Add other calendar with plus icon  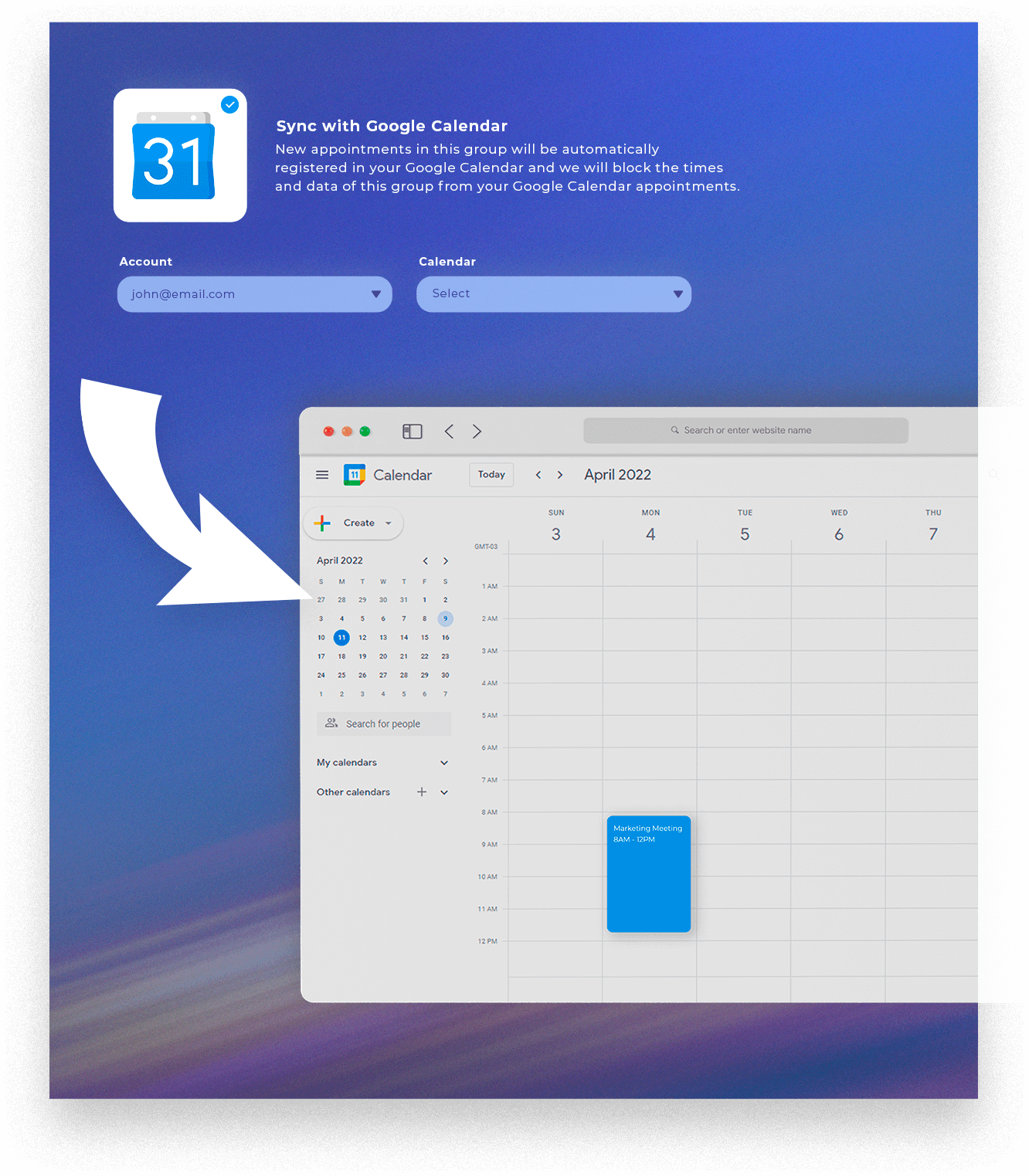pyautogui.click(x=422, y=792)
